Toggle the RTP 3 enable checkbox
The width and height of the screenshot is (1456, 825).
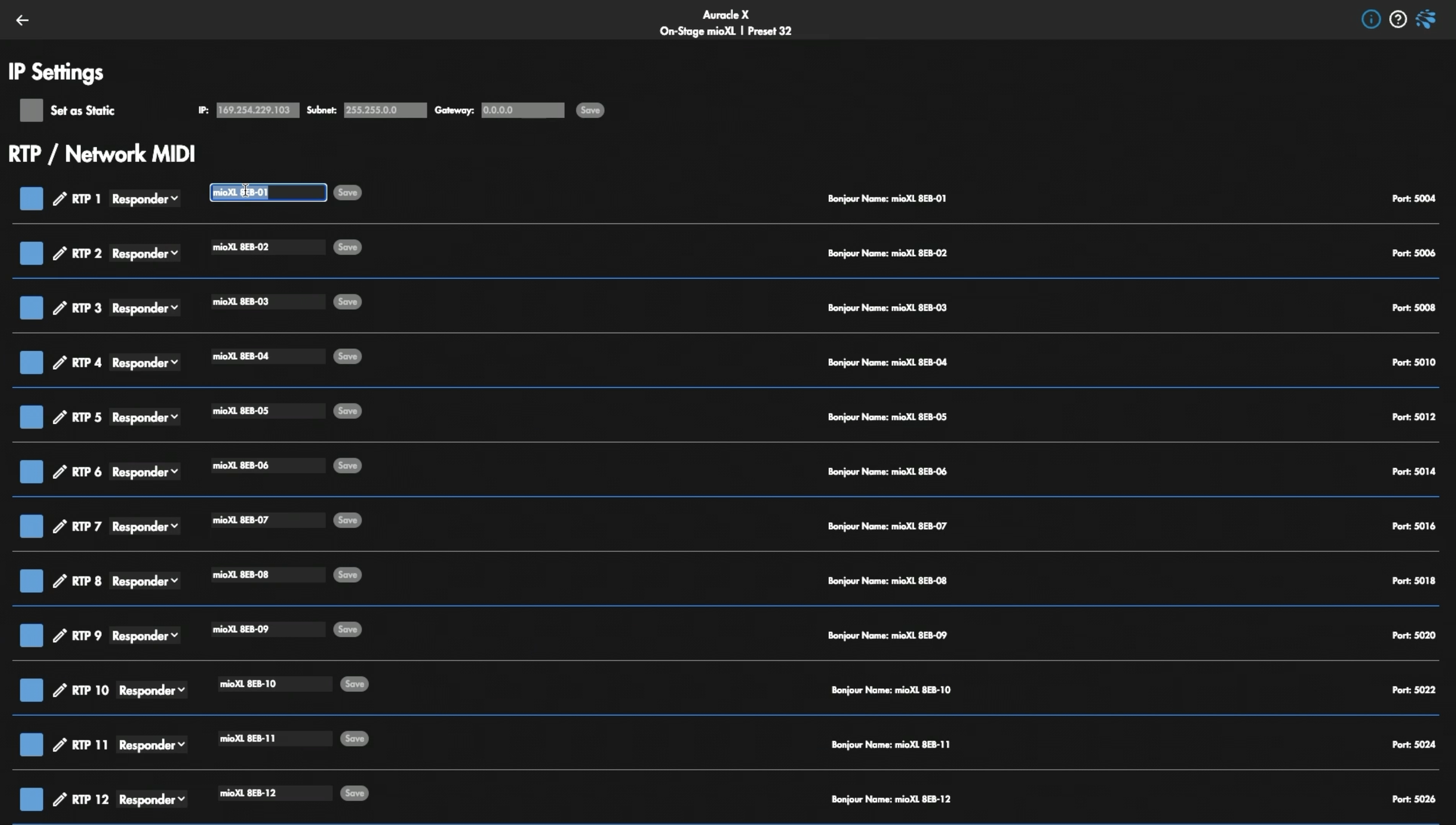31,308
